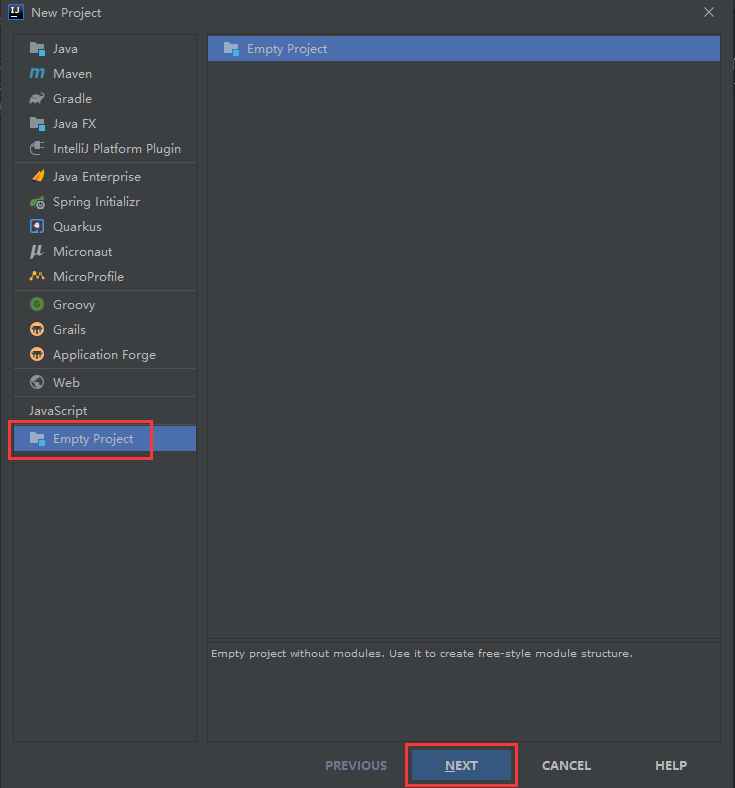Screen dimensions: 735x788
Task: Open HELP for the wizard
Action: (671, 765)
